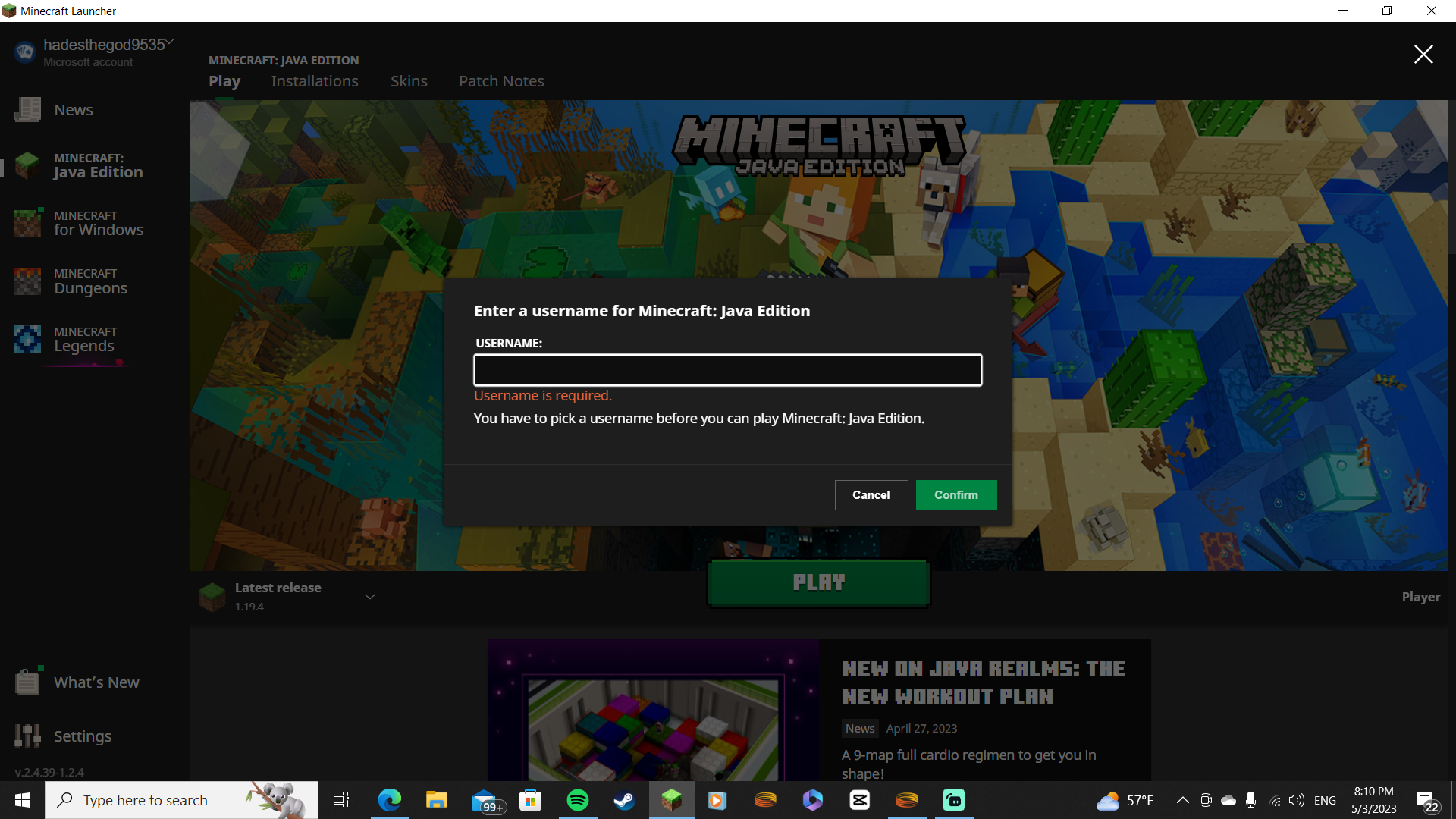1456x819 pixels.
Task: Focus the Username input field
Action: click(x=727, y=370)
